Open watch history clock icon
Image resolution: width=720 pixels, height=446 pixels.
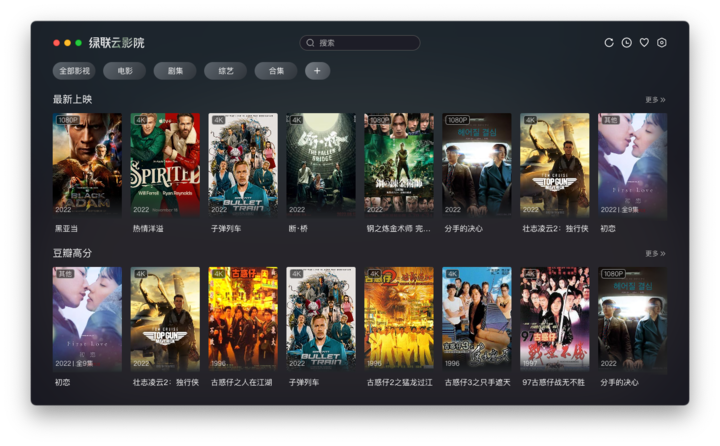[626, 43]
